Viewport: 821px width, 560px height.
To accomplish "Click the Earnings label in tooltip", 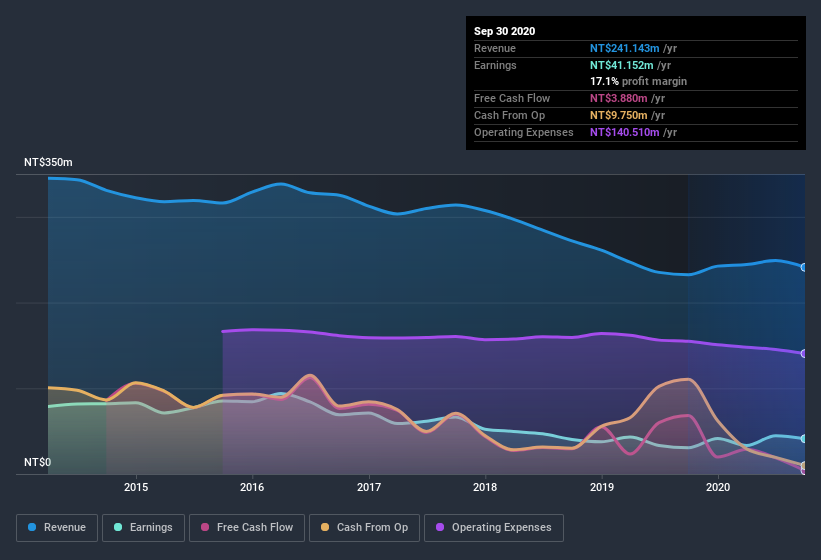I will [x=495, y=65].
